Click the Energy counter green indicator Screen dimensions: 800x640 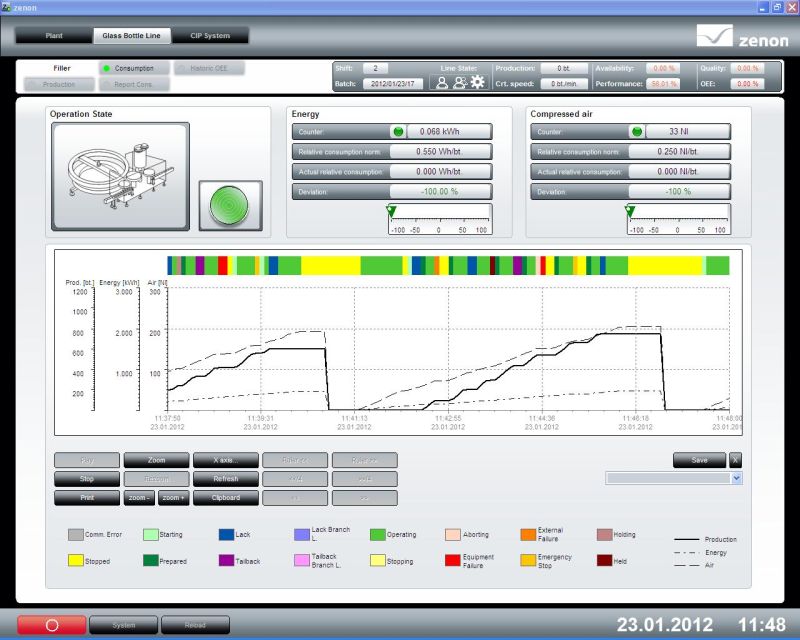click(x=398, y=131)
